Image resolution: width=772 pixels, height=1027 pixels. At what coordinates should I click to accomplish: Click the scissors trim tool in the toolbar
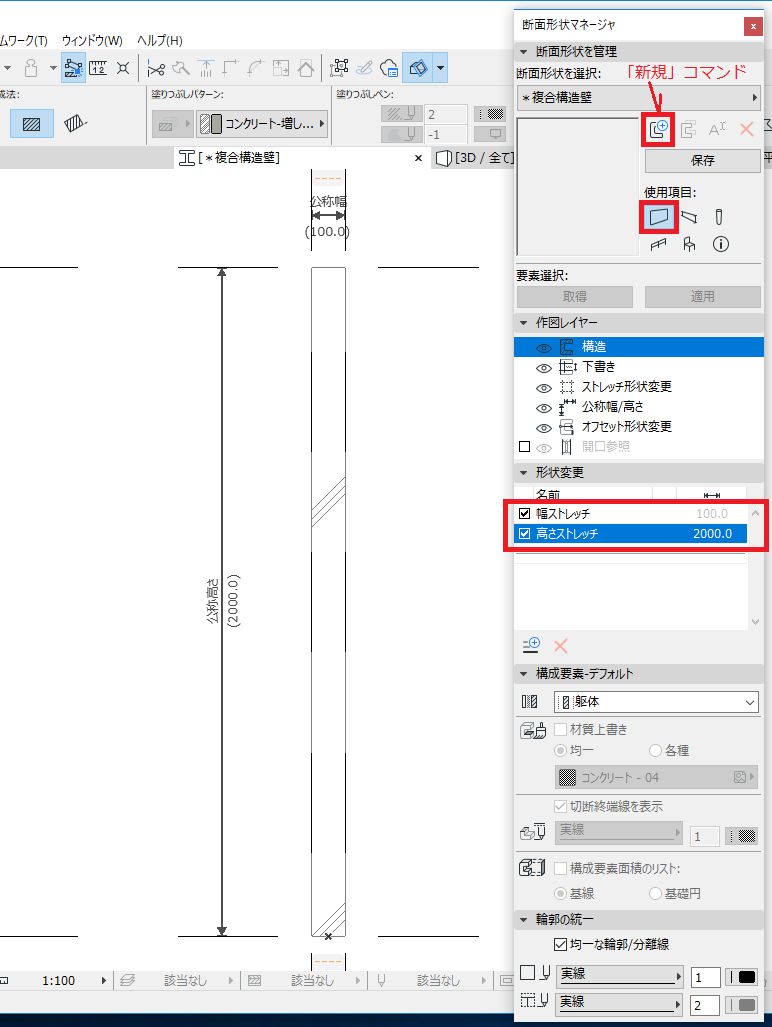pos(156,68)
